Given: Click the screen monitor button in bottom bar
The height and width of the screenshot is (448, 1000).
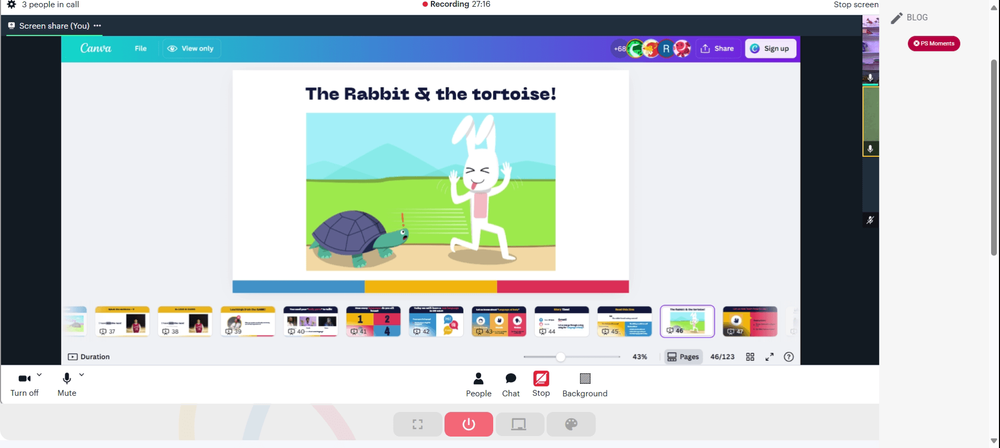Looking at the screenshot, I should [x=520, y=424].
